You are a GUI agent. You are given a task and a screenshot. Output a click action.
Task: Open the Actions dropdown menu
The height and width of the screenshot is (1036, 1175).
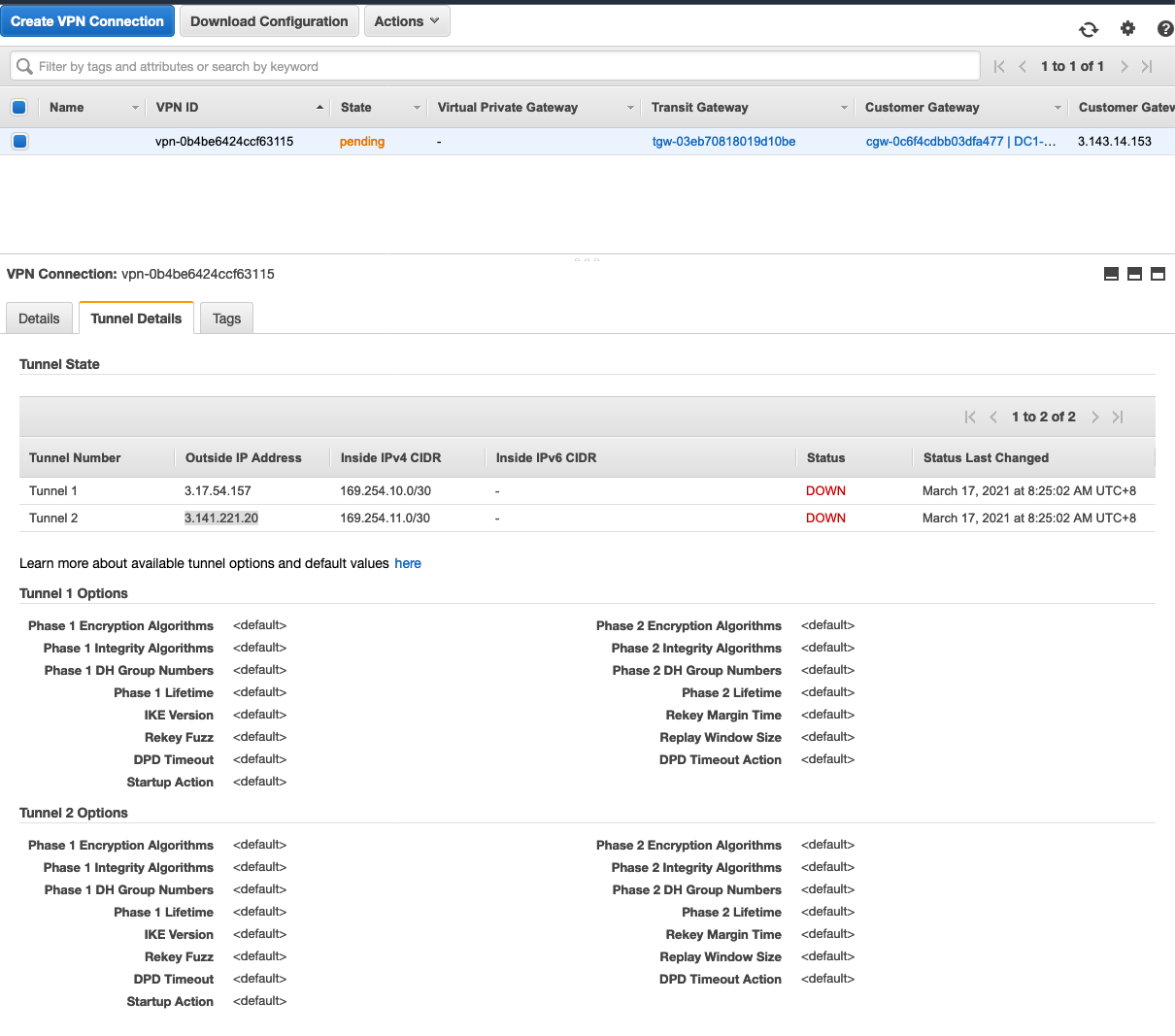(406, 21)
